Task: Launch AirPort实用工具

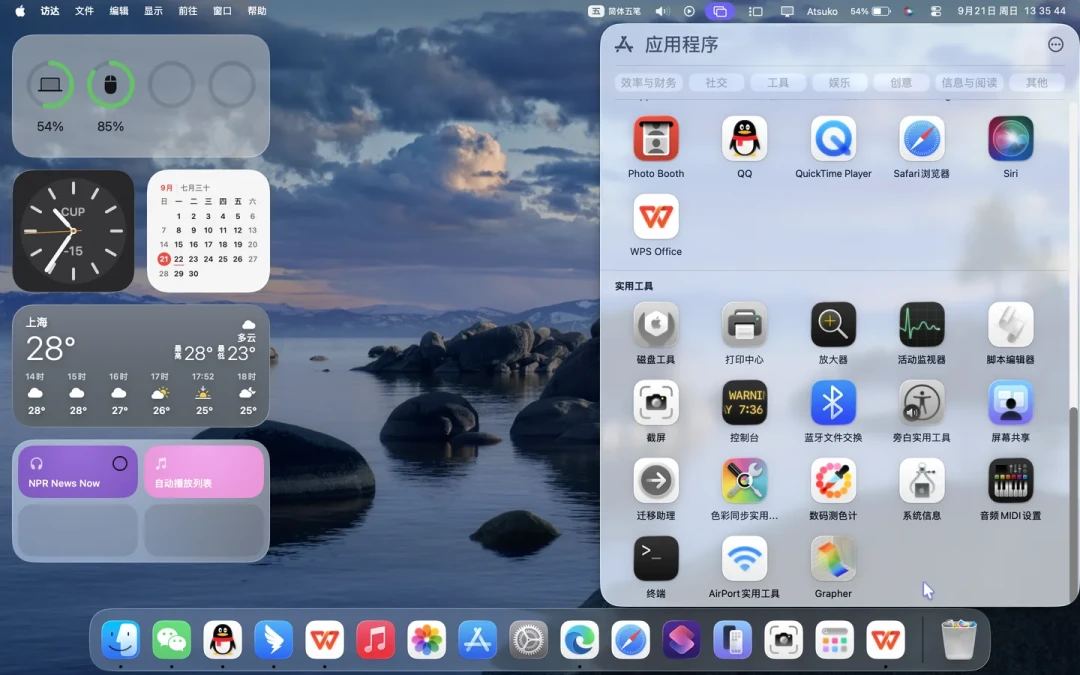Action: coord(744,559)
